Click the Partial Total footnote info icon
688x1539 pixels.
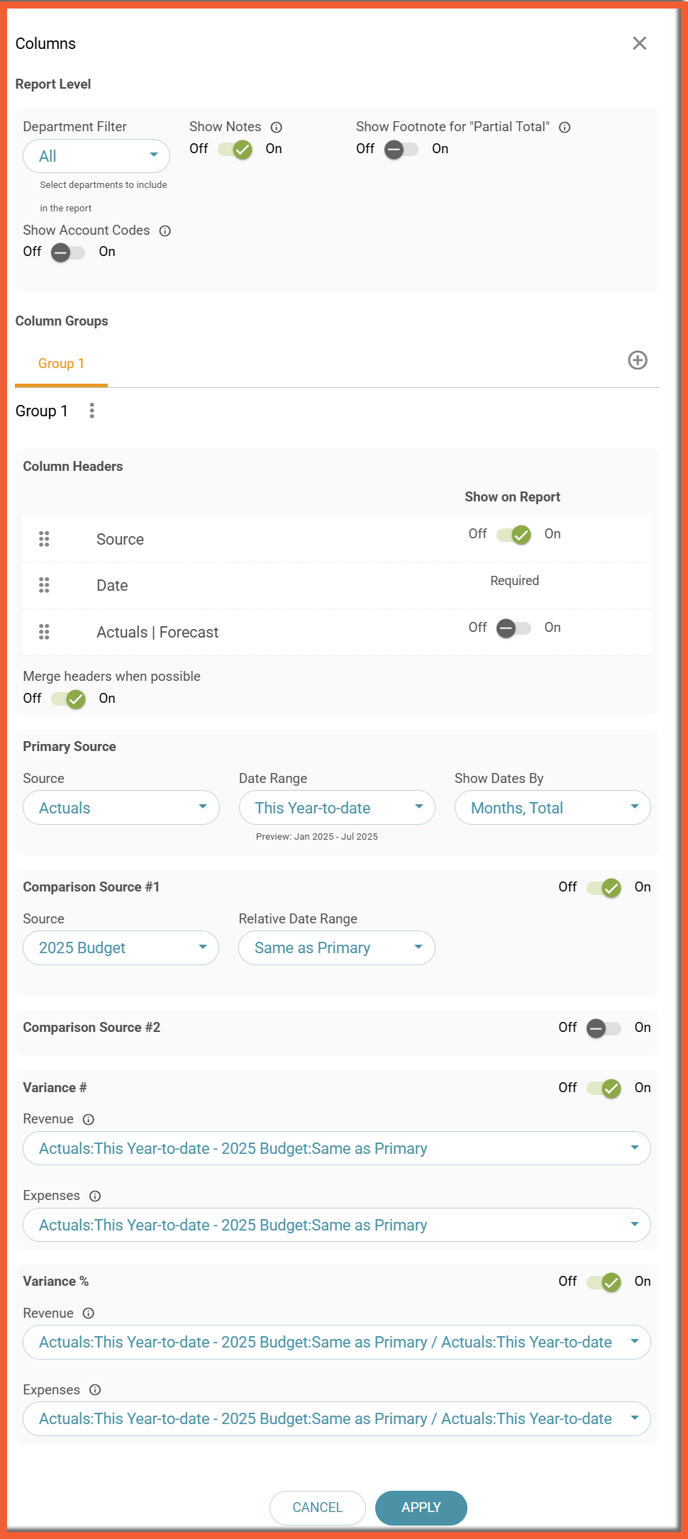565,127
